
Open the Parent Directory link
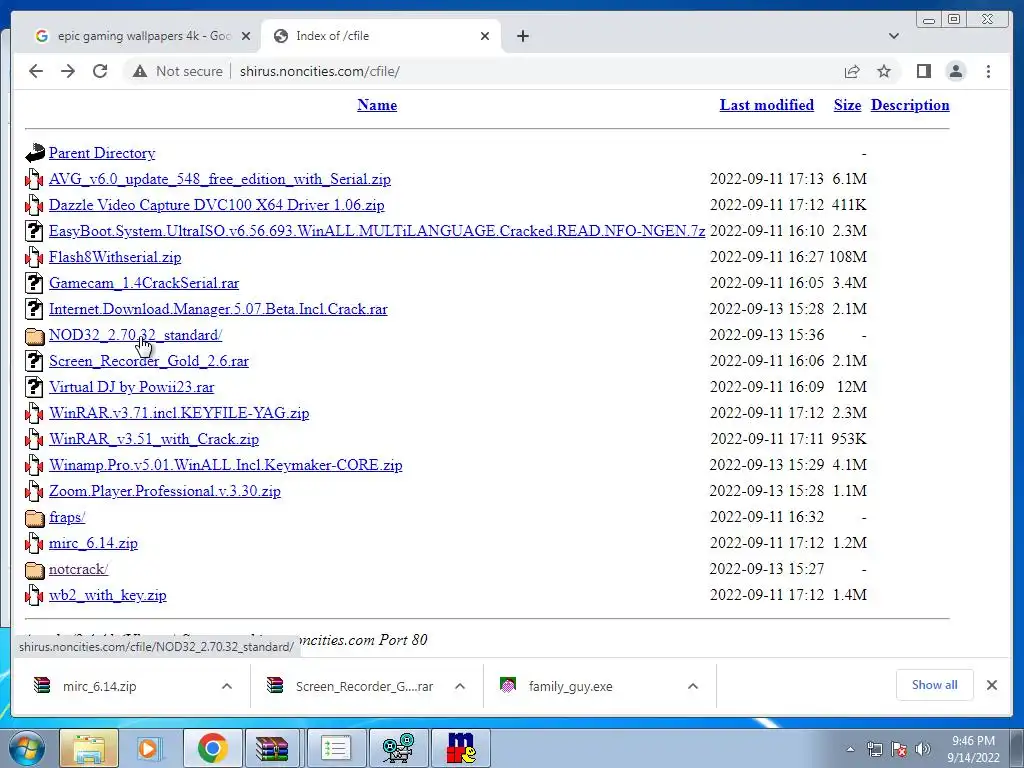pos(102,153)
